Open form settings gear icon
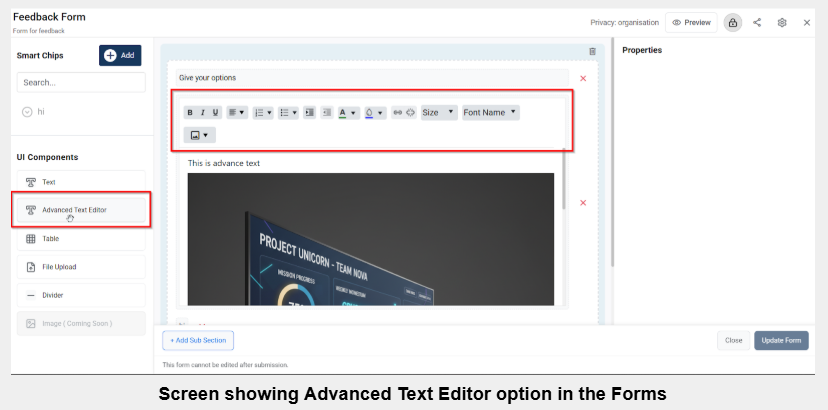 pos(782,22)
